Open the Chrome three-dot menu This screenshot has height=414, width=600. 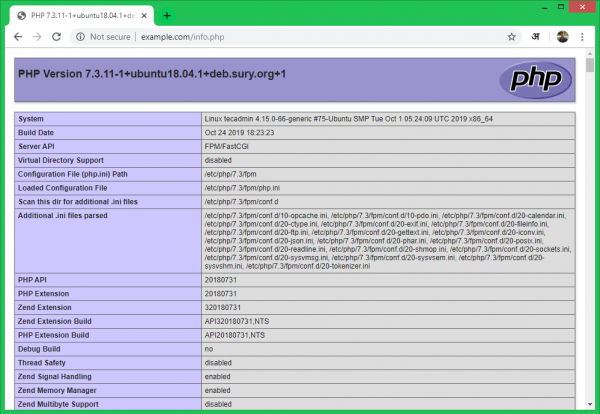tap(583, 36)
